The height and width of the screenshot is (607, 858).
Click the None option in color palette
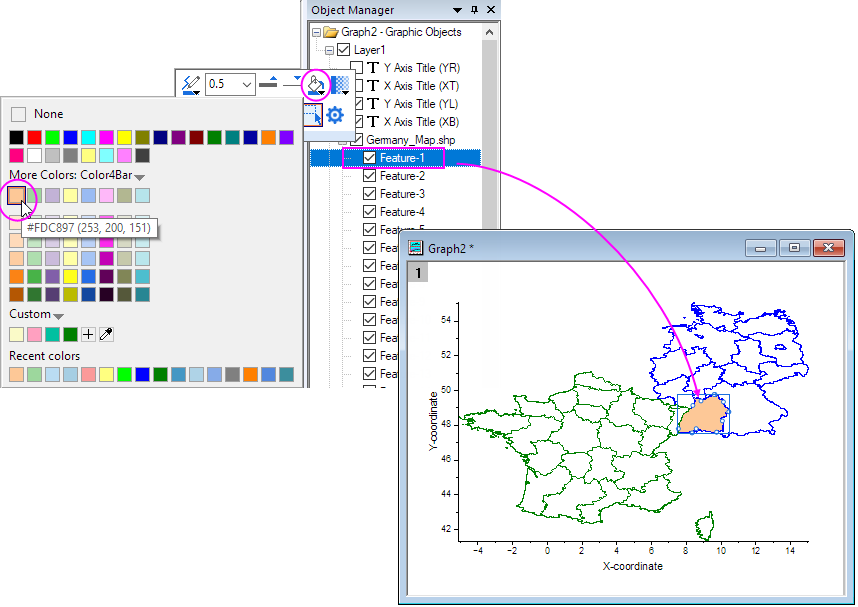click(17, 113)
